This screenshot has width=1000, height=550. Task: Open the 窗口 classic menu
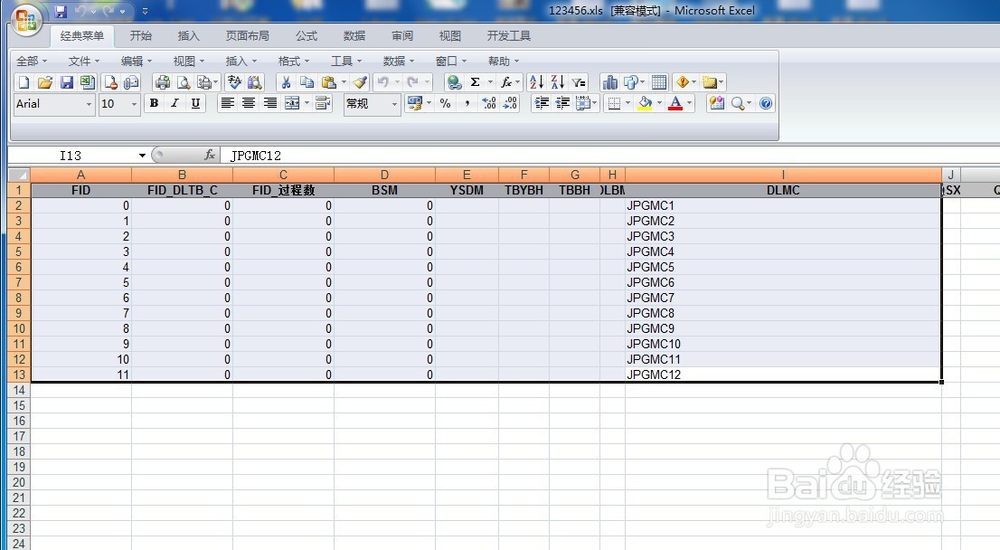(450, 61)
